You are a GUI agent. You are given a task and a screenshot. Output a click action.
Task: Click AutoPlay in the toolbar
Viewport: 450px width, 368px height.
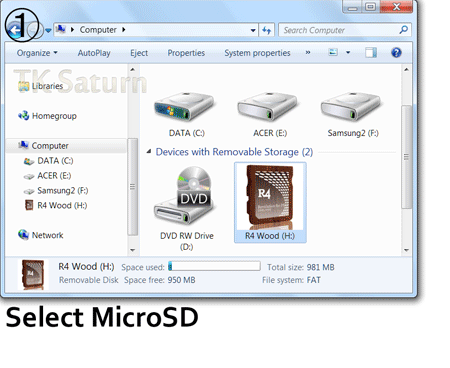(x=94, y=53)
